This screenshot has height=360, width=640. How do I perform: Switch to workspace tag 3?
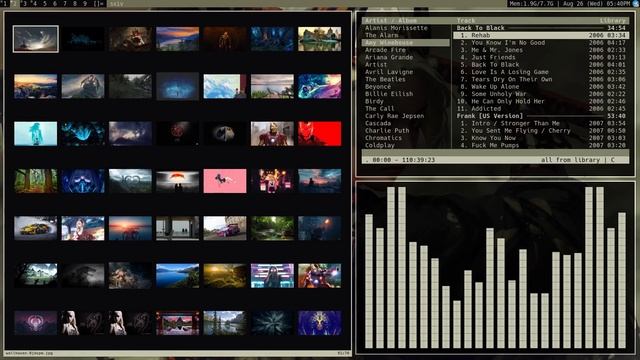tap(25, 3)
